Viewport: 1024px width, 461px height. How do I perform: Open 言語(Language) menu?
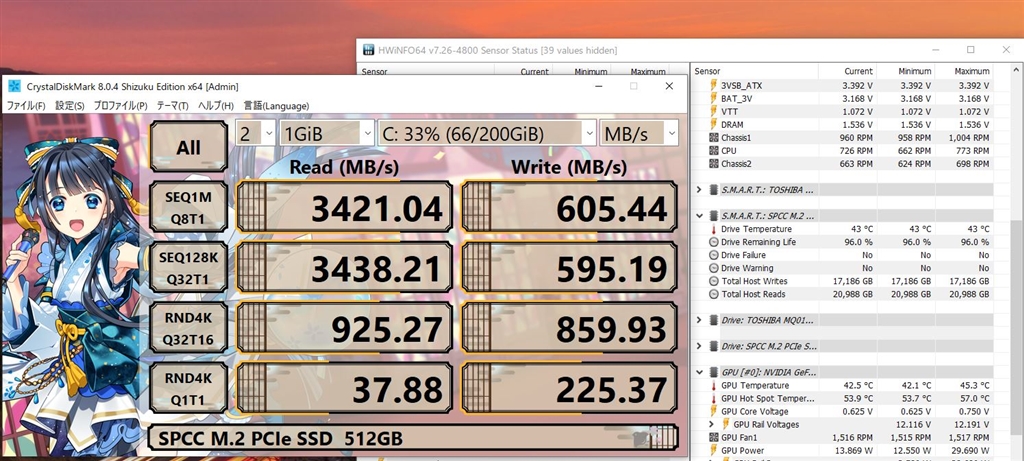pyautogui.click(x=276, y=106)
